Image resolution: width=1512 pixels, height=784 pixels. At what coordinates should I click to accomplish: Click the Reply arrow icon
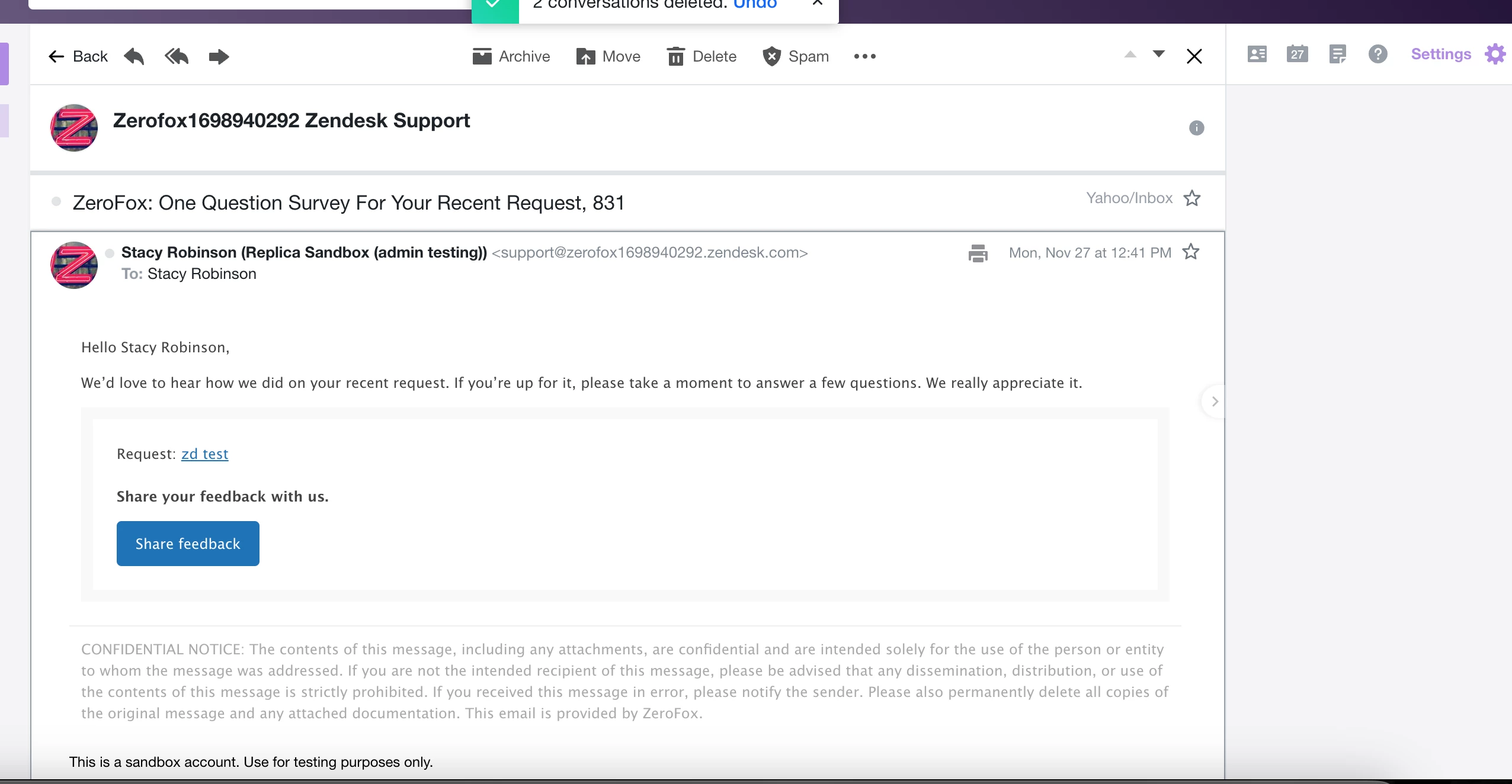coord(134,57)
